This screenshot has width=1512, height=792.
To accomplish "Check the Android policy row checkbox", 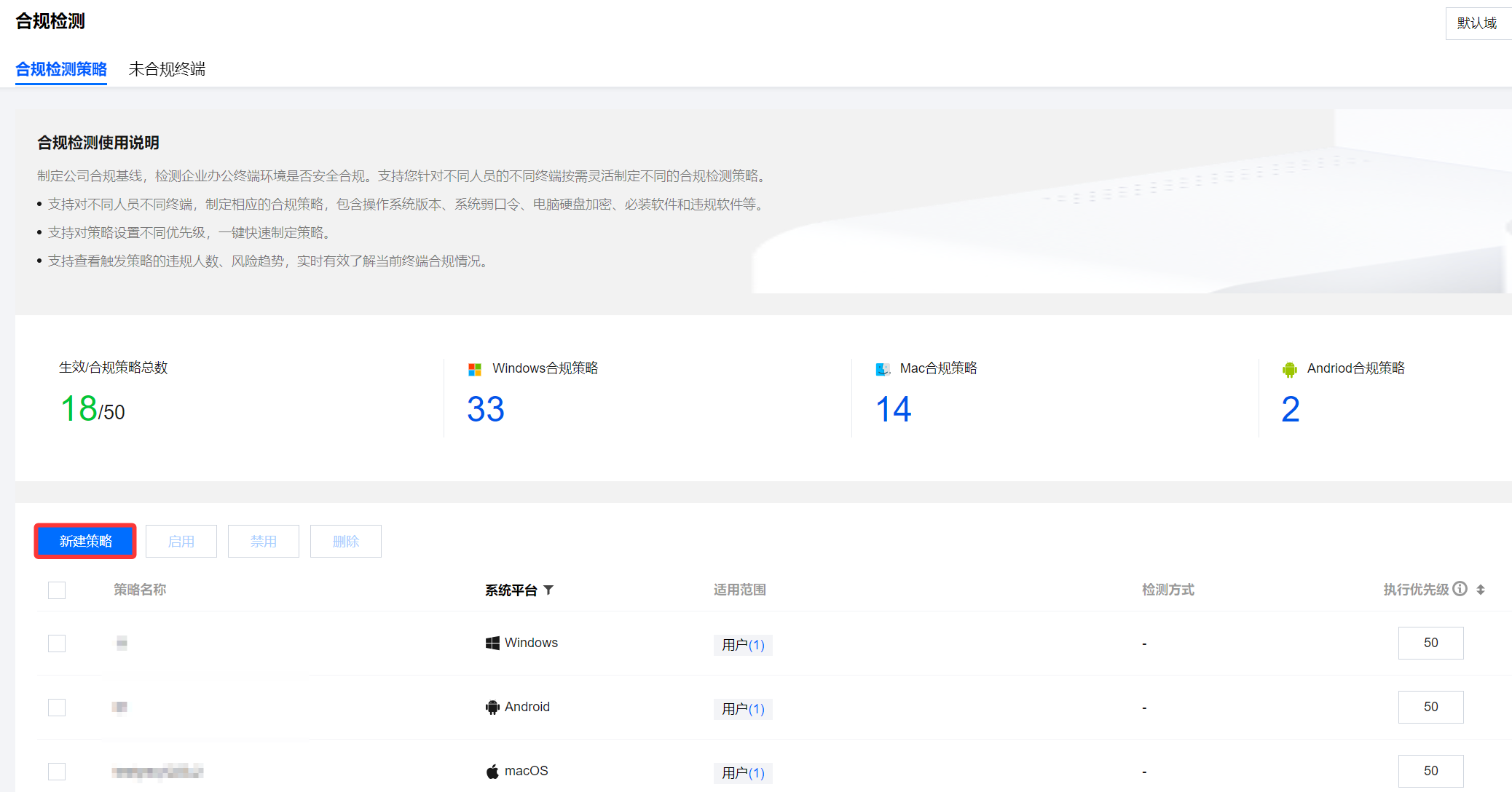I will pos(57,708).
